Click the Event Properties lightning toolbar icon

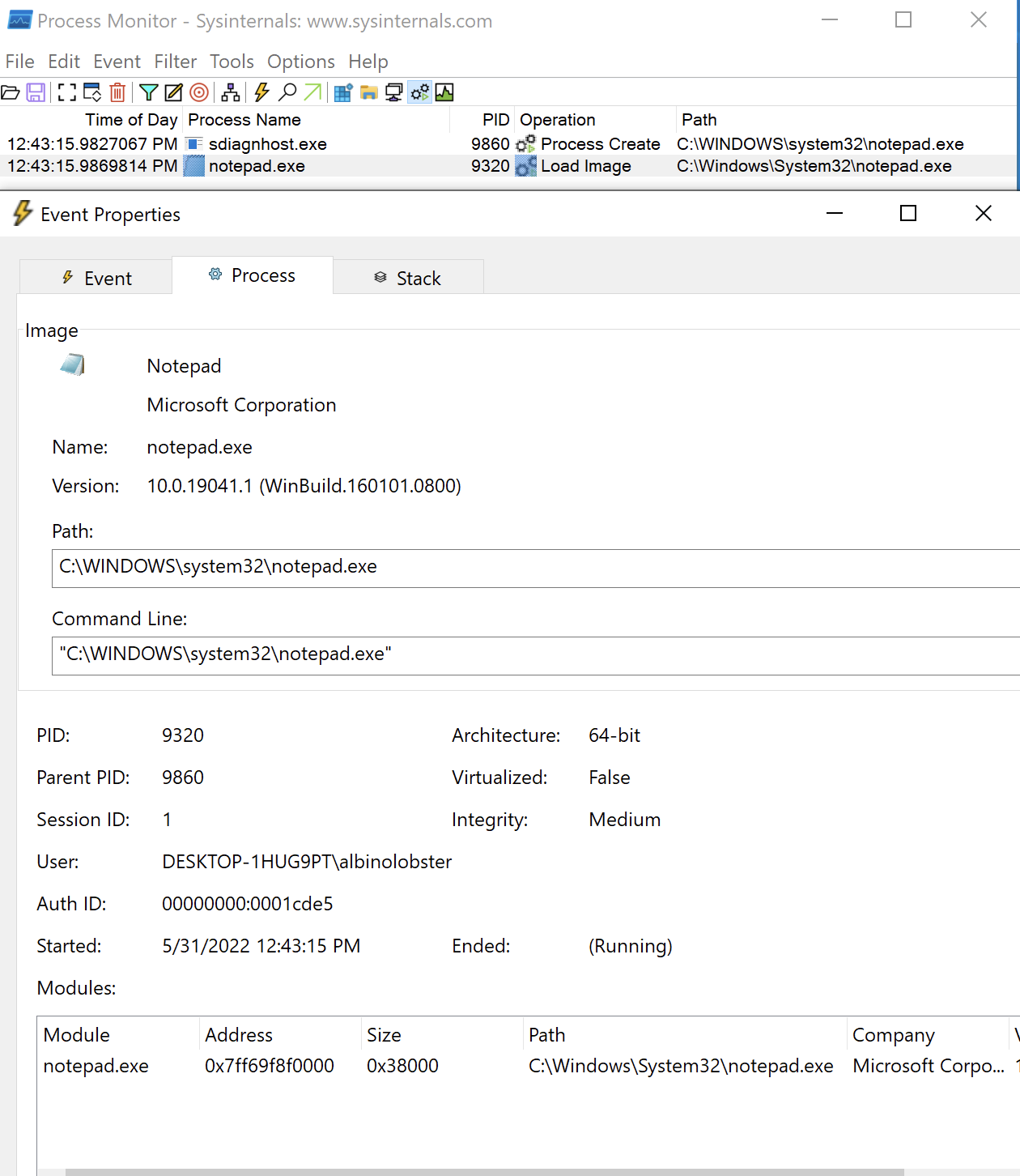[261, 92]
